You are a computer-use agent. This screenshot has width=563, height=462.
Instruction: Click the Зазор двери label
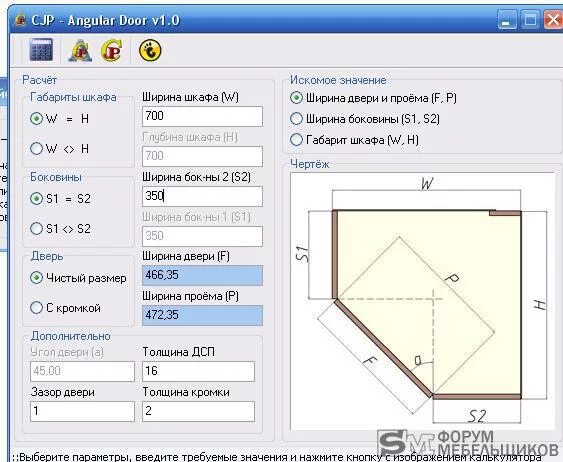[x=62, y=392]
